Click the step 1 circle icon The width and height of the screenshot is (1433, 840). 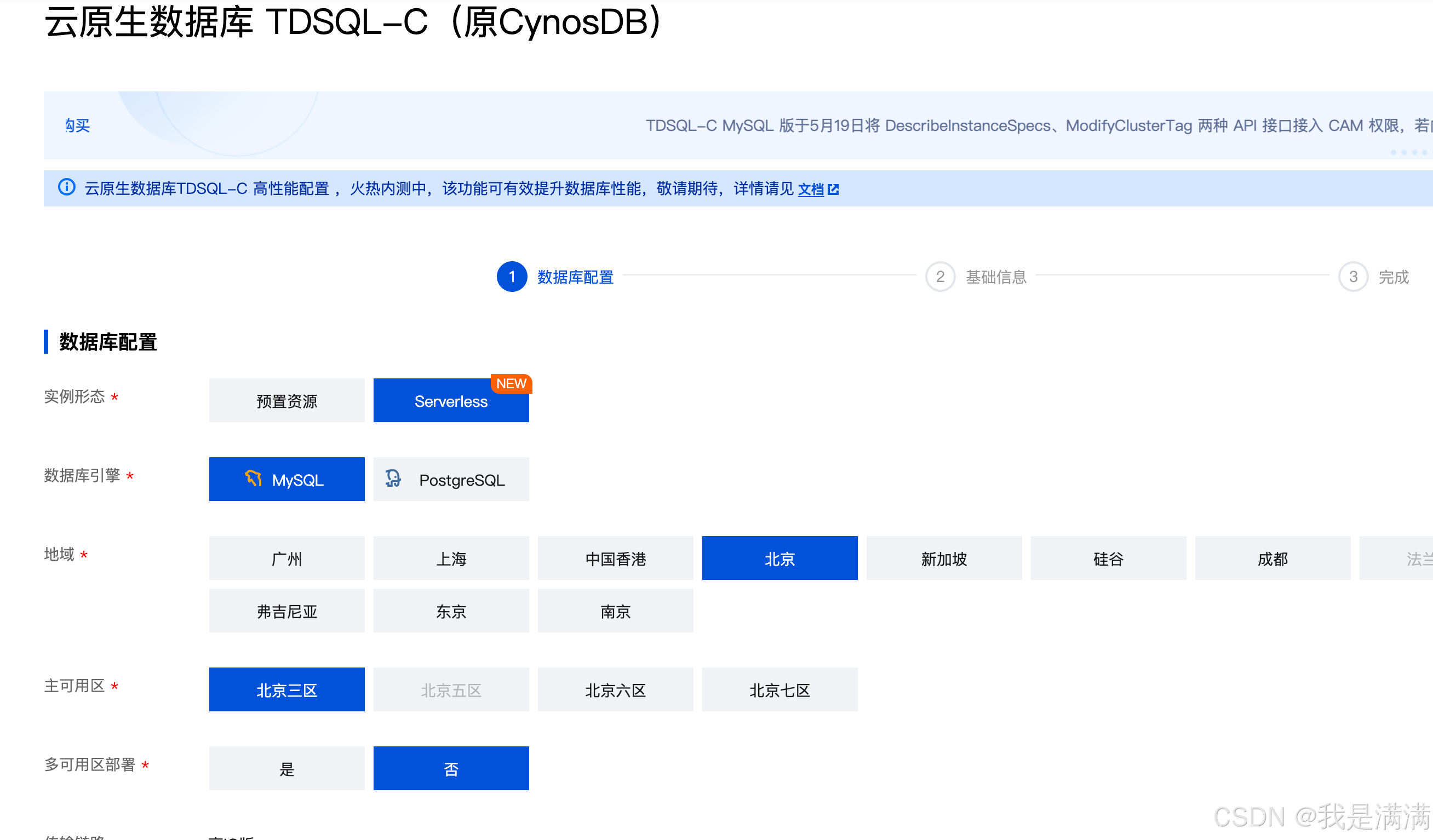tap(512, 277)
